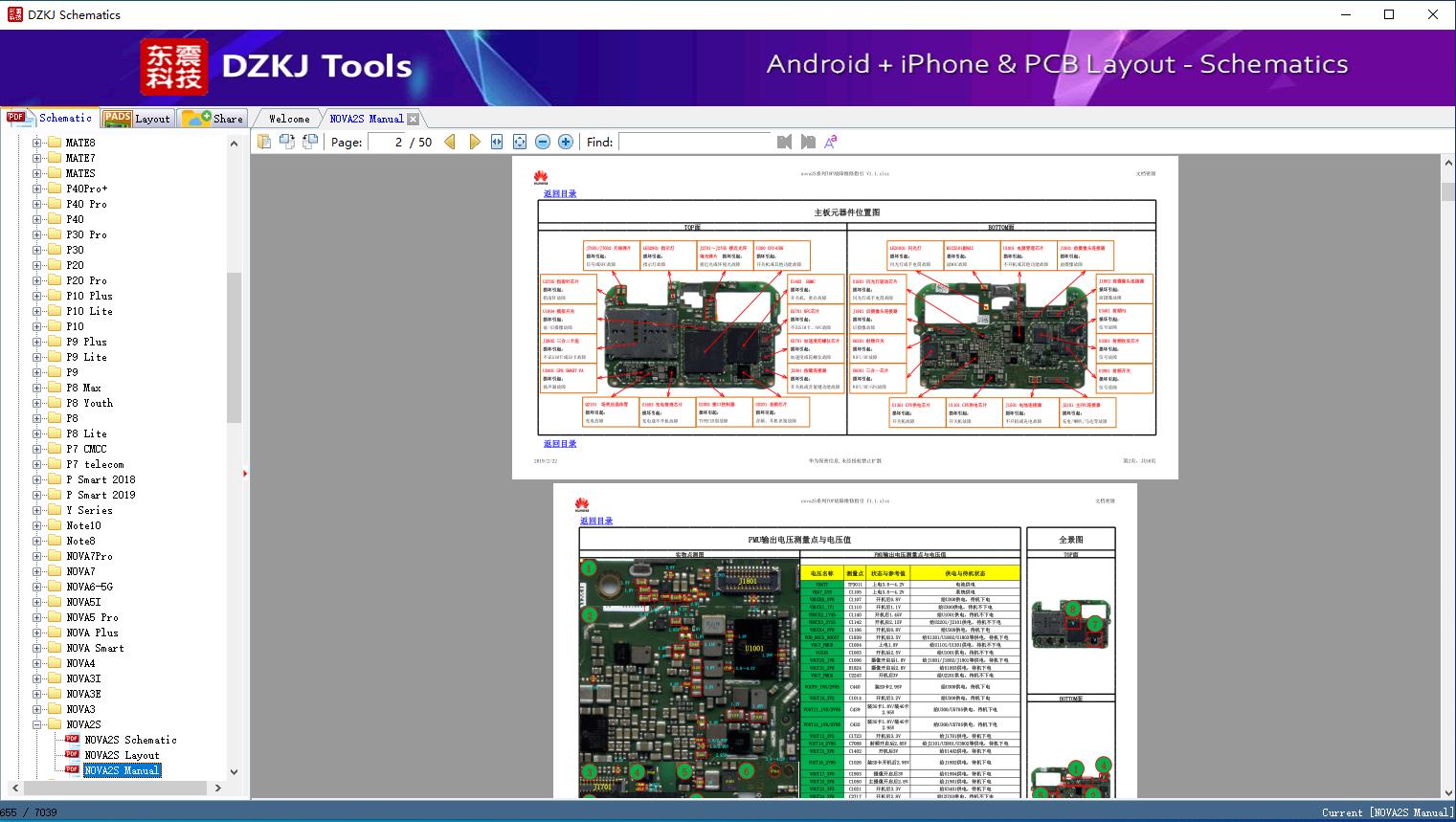Click the Find search field
Image resolution: width=1456 pixels, height=822 pixels.
pos(694,142)
